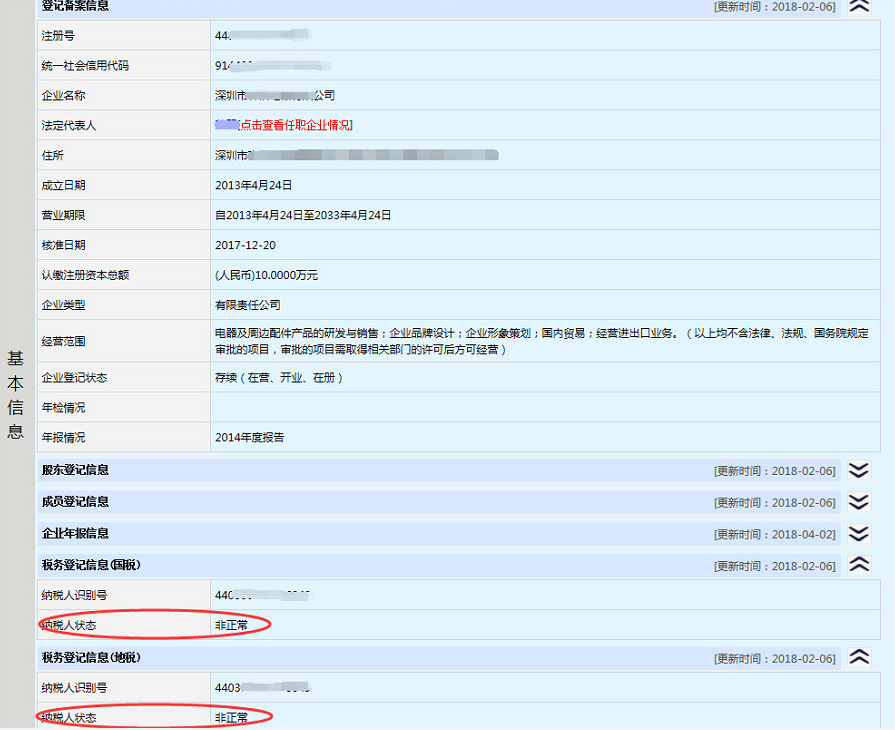Click the 认缴注册资本总额 label
This screenshot has width=895, height=730.
[85, 275]
